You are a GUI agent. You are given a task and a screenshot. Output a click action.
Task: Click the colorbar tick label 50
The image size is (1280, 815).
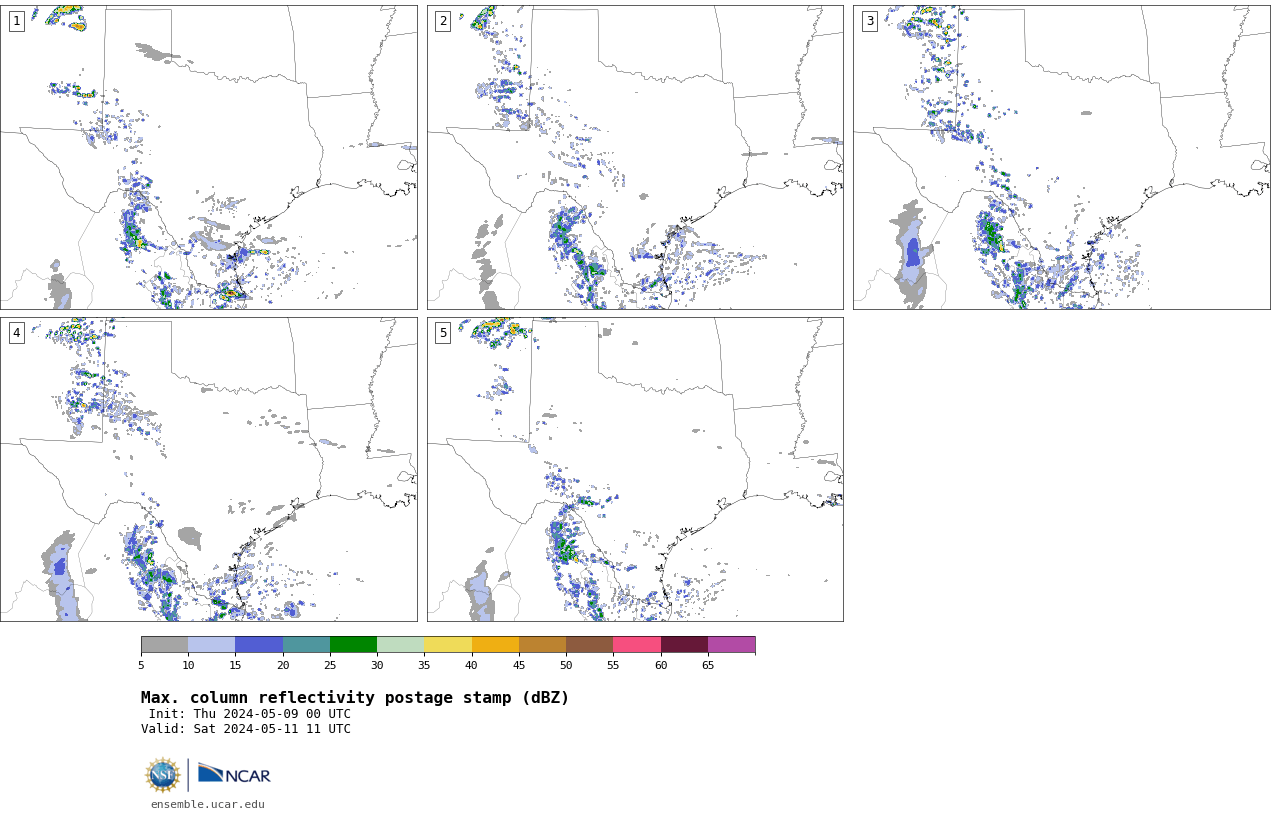(x=566, y=666)
